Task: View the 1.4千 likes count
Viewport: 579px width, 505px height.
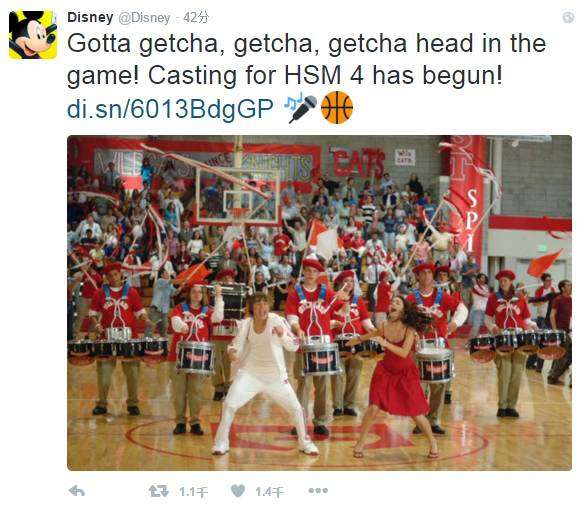Action: pyautogui.click(x=270, y=491)
